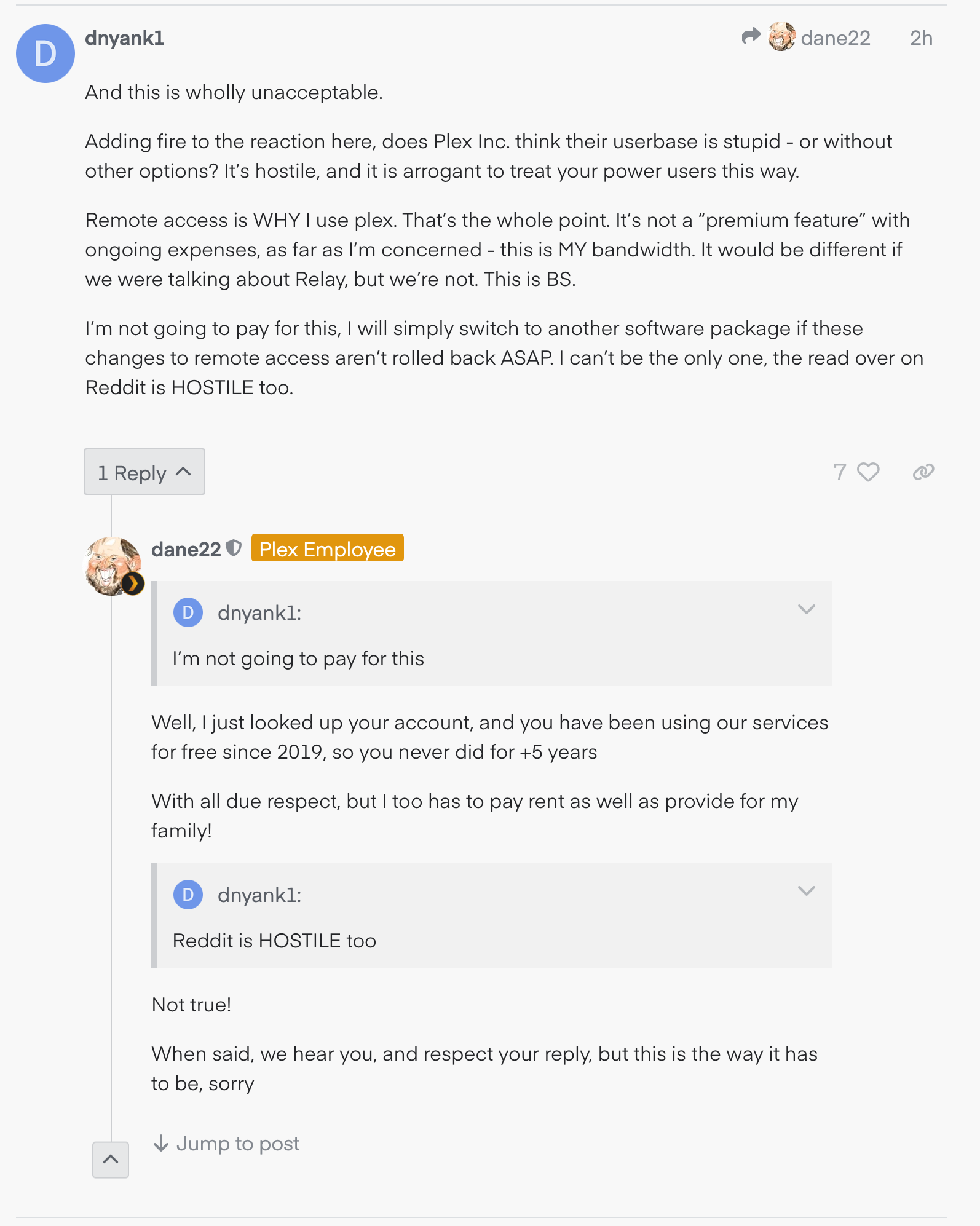Click D avatar in first dnyank1 quote
Image resolution: width=980 pixels, height=1226 pixels.
pyautogui.click(x=188, y=612)
